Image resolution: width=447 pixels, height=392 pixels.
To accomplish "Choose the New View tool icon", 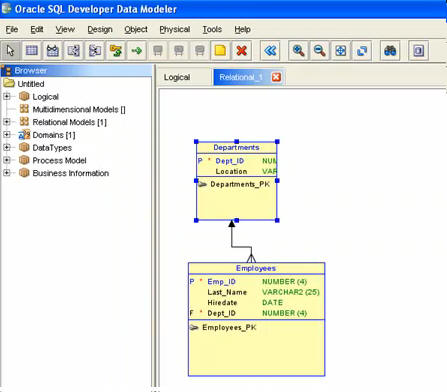I will point(53,51).
